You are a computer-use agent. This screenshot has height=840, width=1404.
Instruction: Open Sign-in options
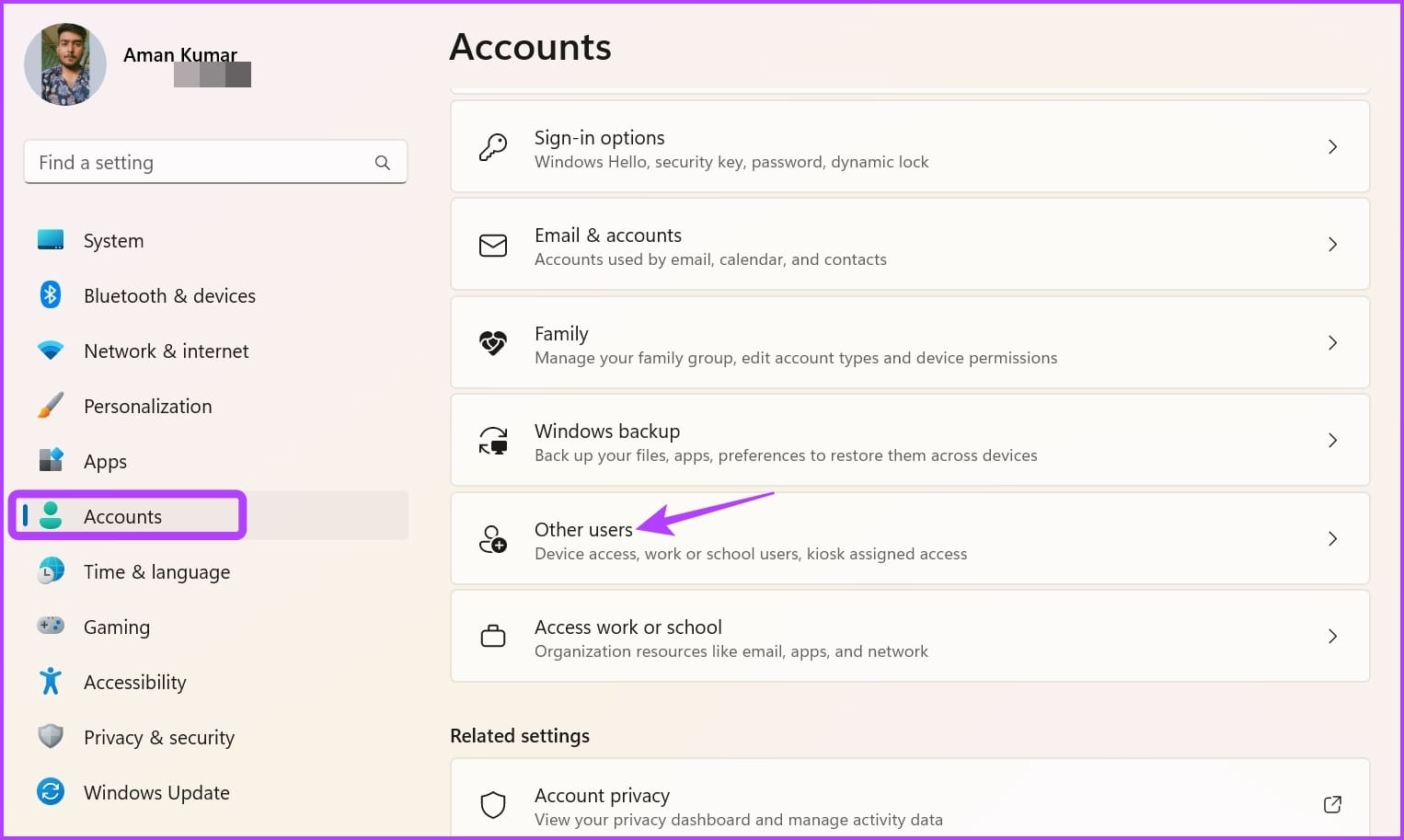click(910, 147)
